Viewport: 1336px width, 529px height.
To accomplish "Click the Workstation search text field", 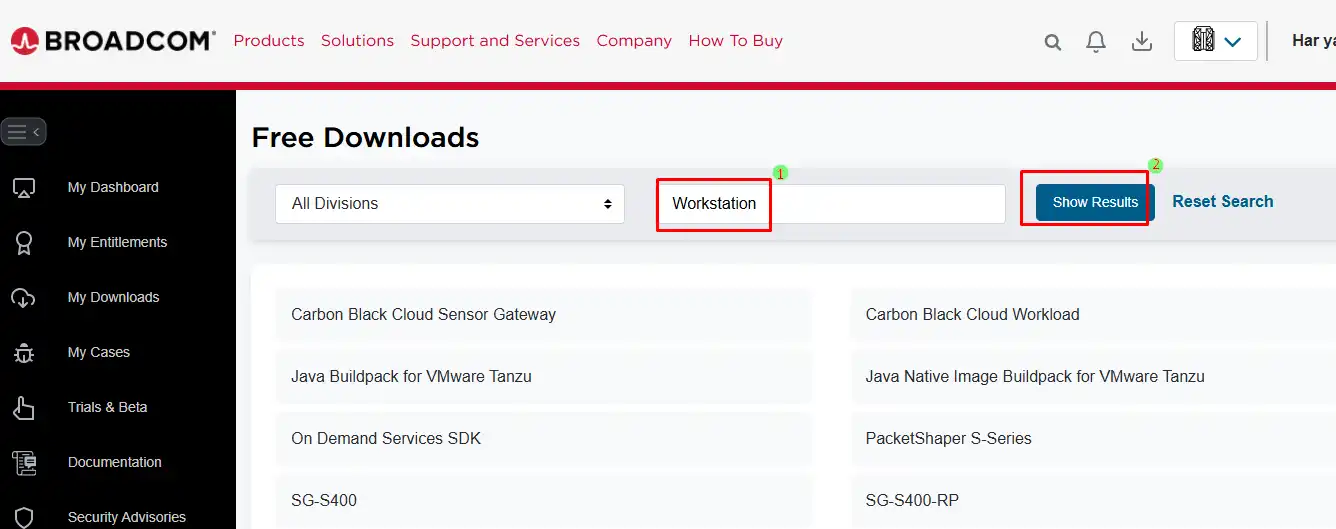I will (x=830, y=204).
